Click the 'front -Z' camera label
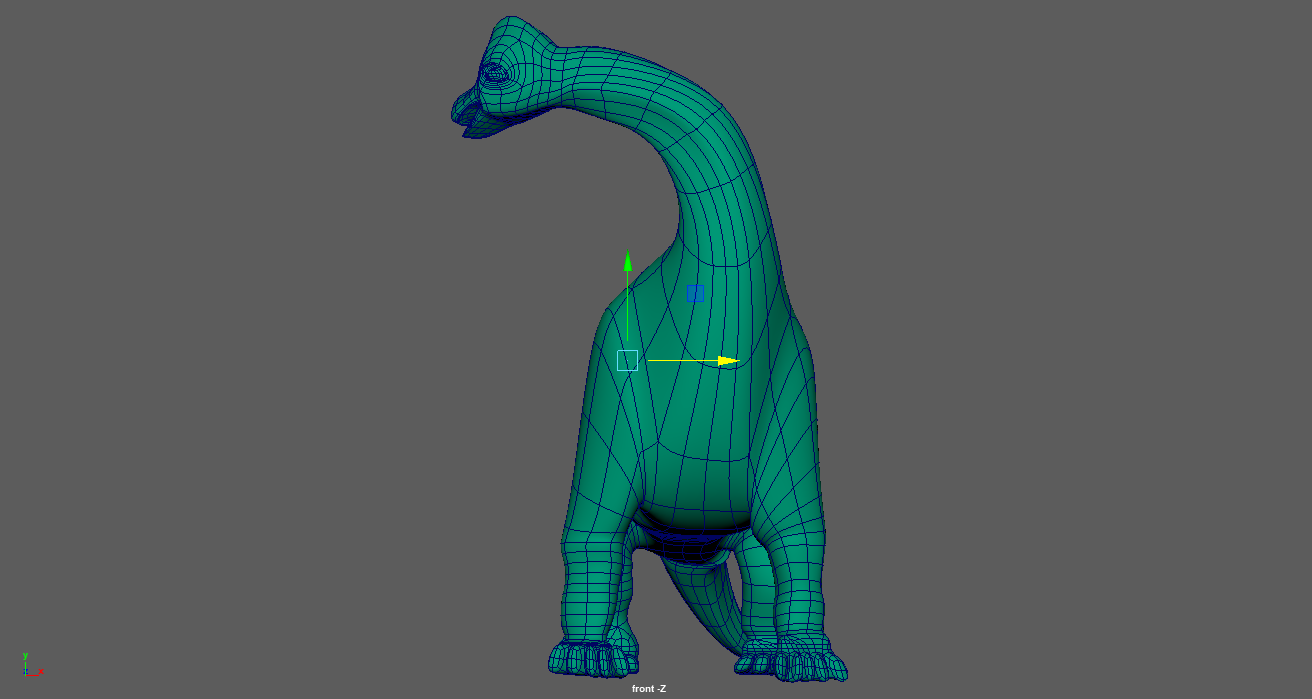 pos(649,688)
